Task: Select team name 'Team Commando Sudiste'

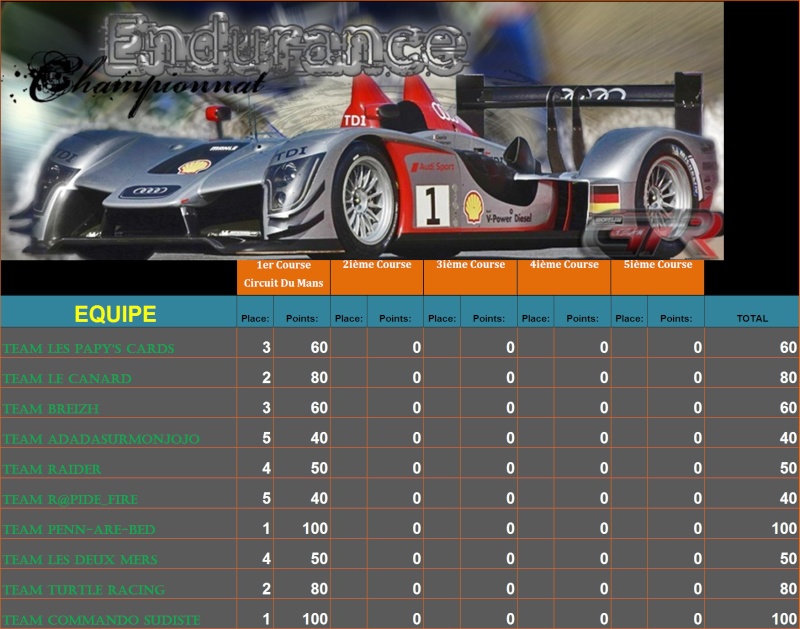Action: click(102, 620)
